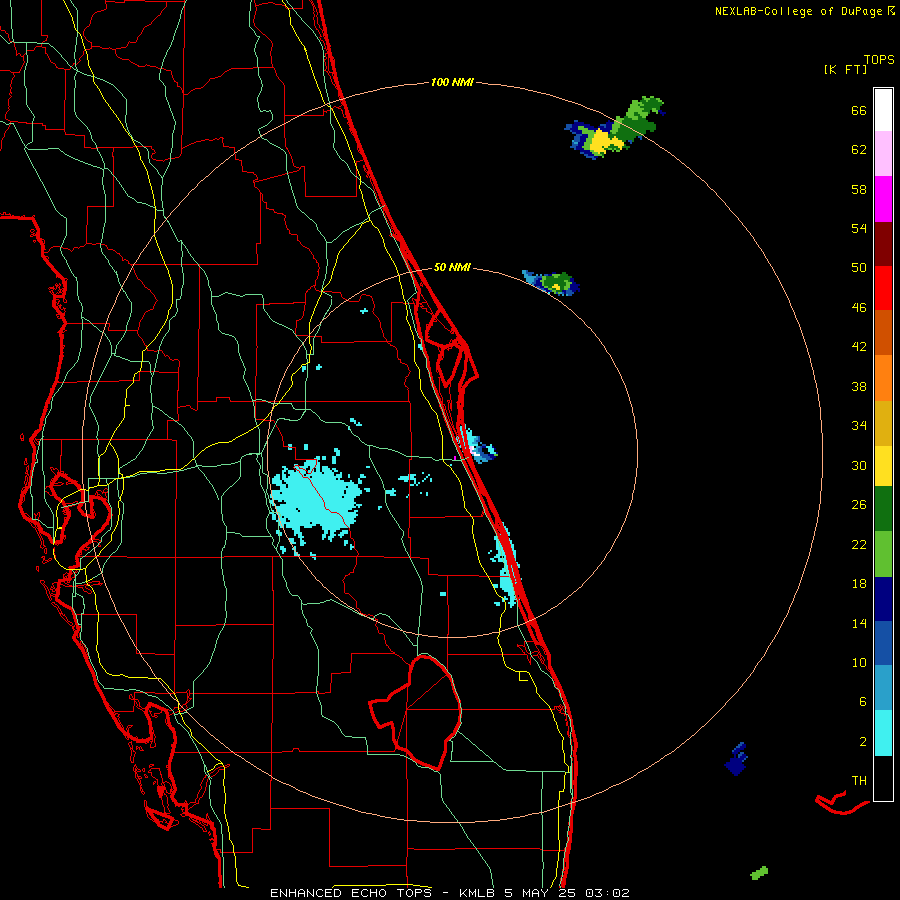Click the legend value 34
Screen dimensions: 900x900
click(859, 426)
